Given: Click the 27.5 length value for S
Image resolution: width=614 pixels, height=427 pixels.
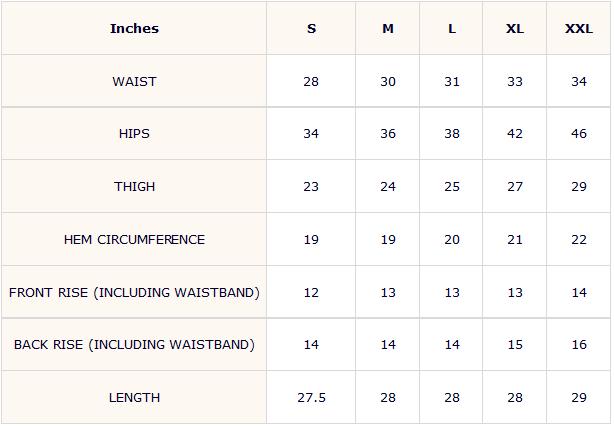Looking at the screenshot, I should click(311, 398).
